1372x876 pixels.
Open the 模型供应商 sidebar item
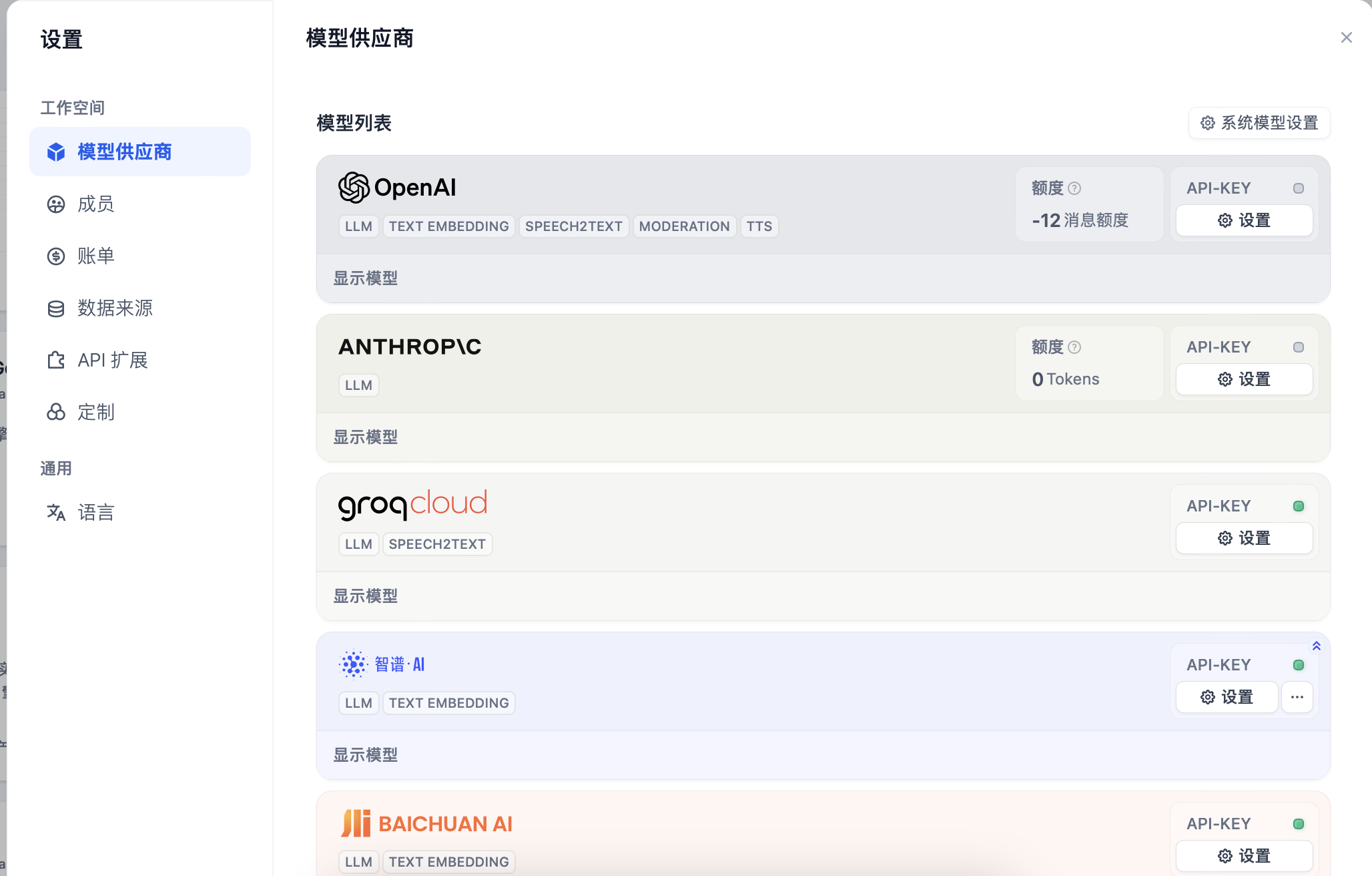tap(140, 152)
